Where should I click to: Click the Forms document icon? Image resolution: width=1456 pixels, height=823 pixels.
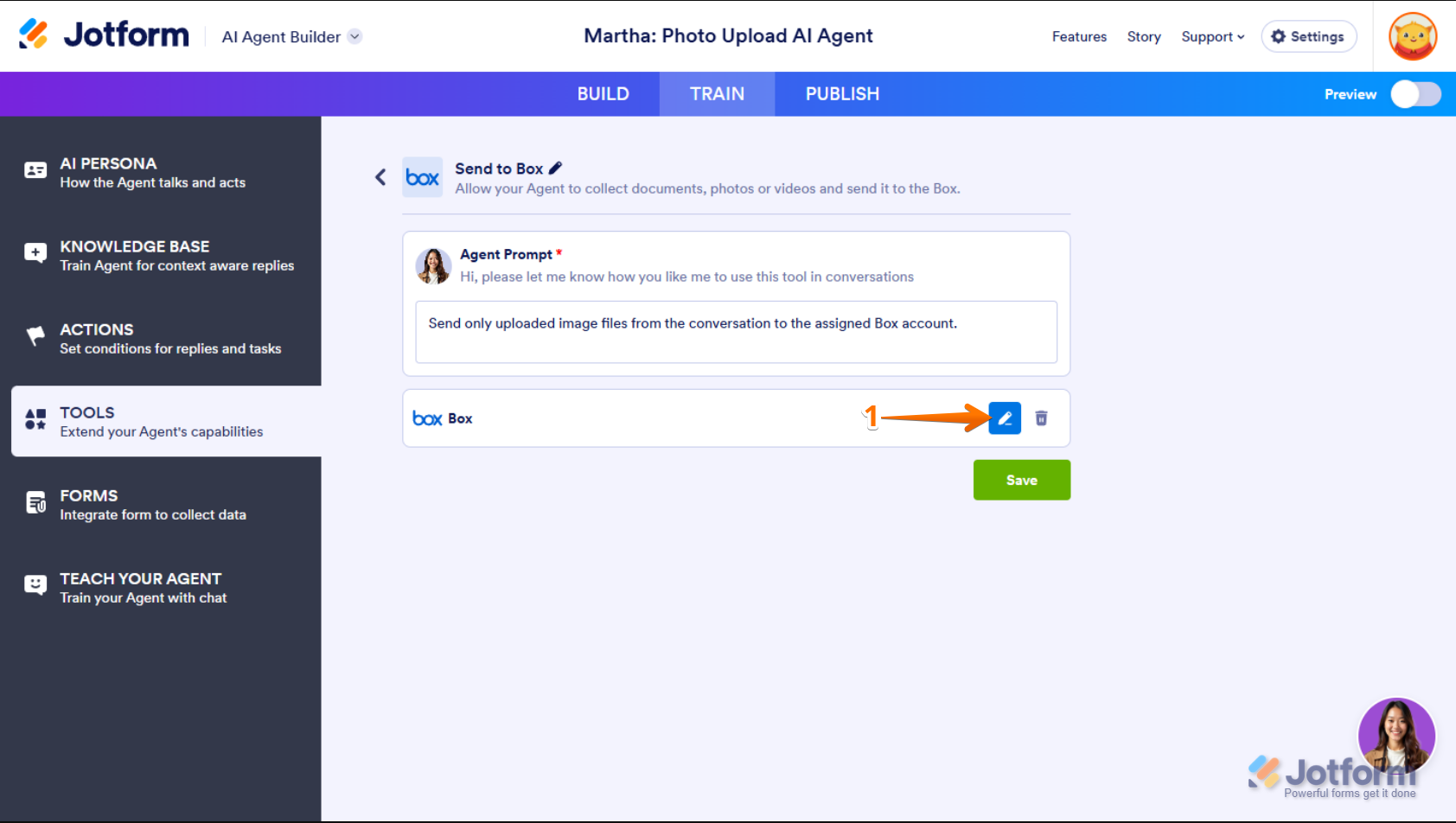(x=35, y=502)
